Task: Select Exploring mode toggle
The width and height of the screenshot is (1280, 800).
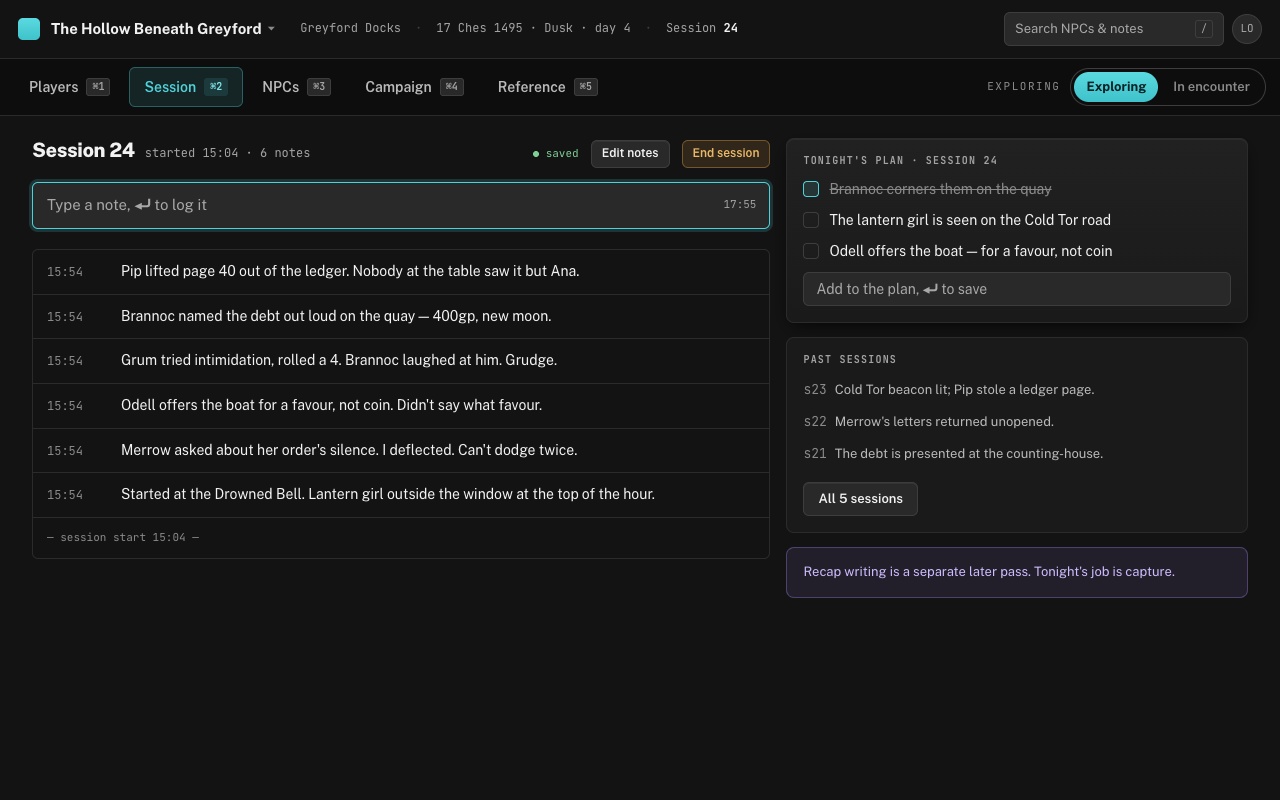Action: tap(1116, 87)
